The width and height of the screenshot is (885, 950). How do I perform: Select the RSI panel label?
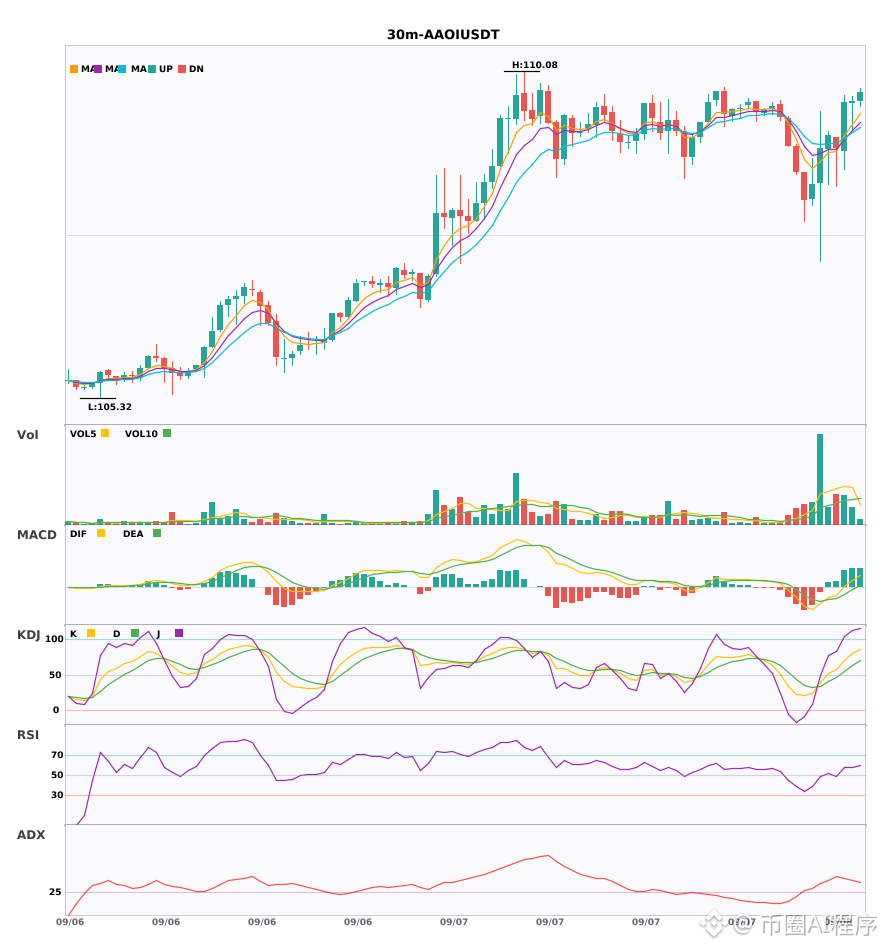click(27, 734)
